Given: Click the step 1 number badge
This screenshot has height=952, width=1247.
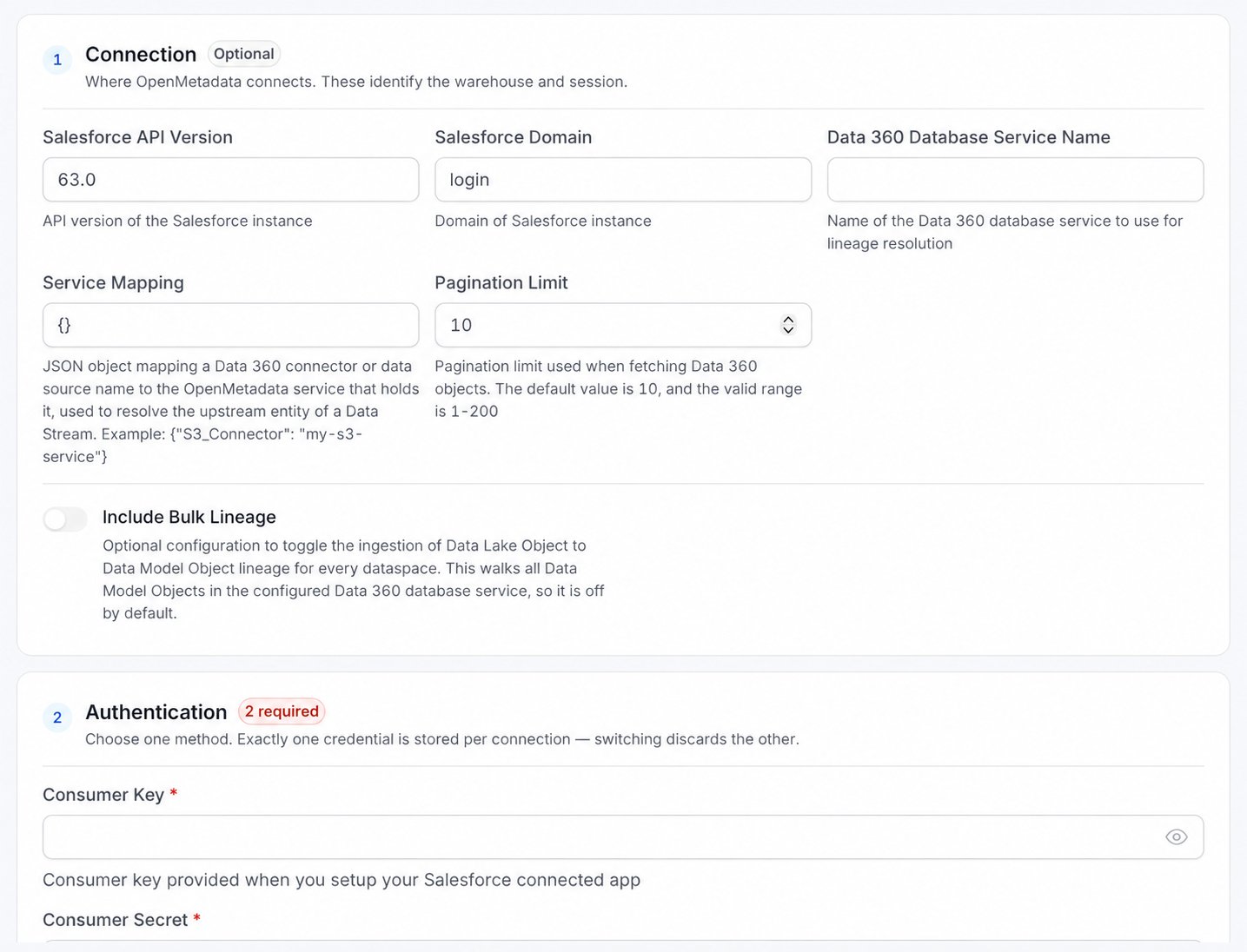Looking at the screenshot, I should 57,60.
